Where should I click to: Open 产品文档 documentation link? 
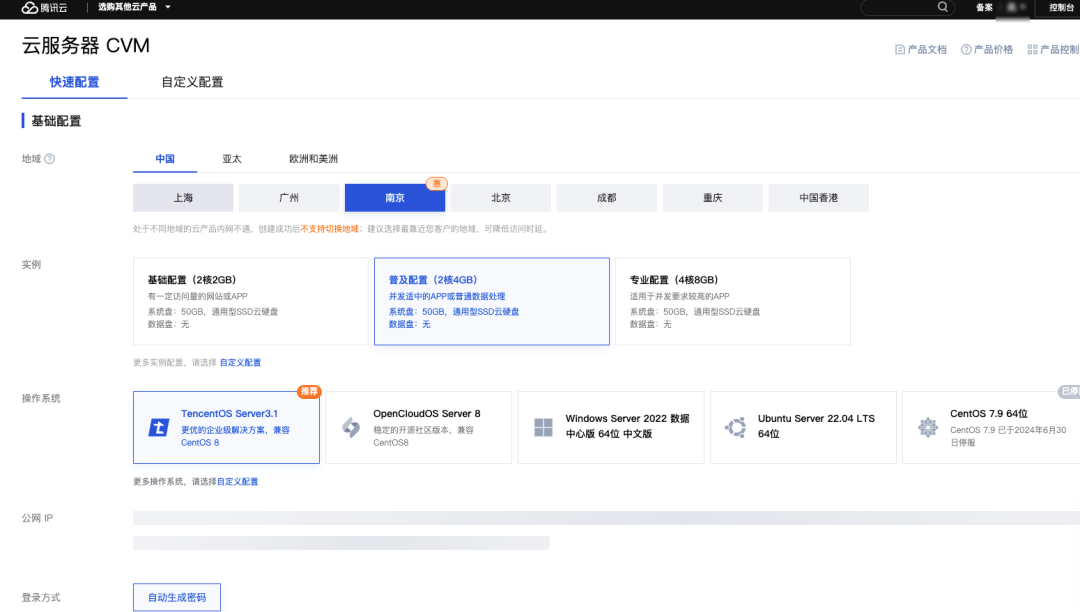(x=921, y=50)
